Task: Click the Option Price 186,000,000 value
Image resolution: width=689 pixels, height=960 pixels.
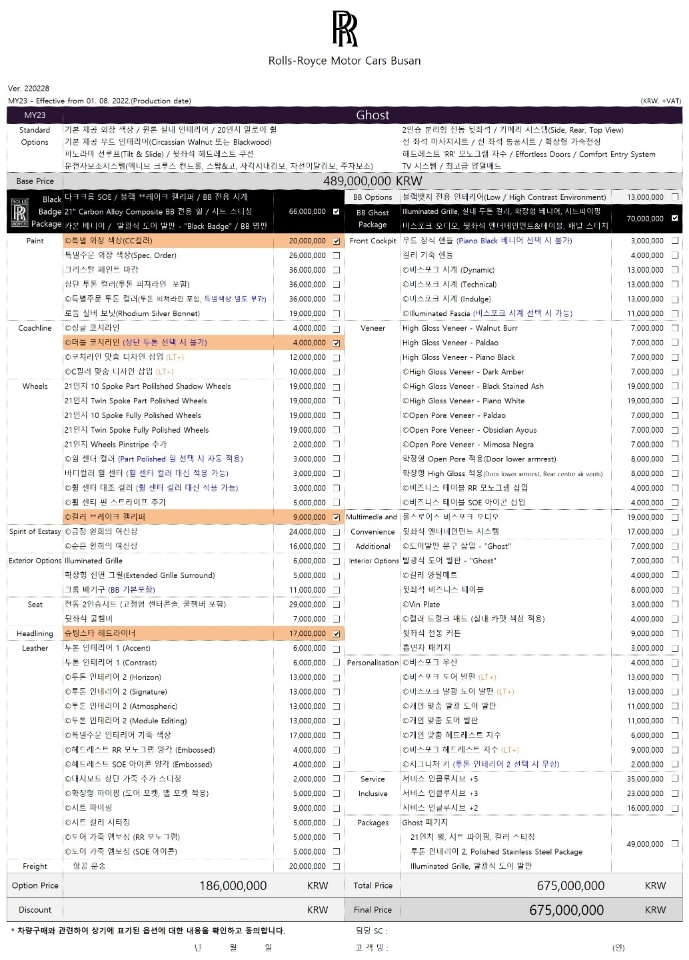Action: point(233,885)
